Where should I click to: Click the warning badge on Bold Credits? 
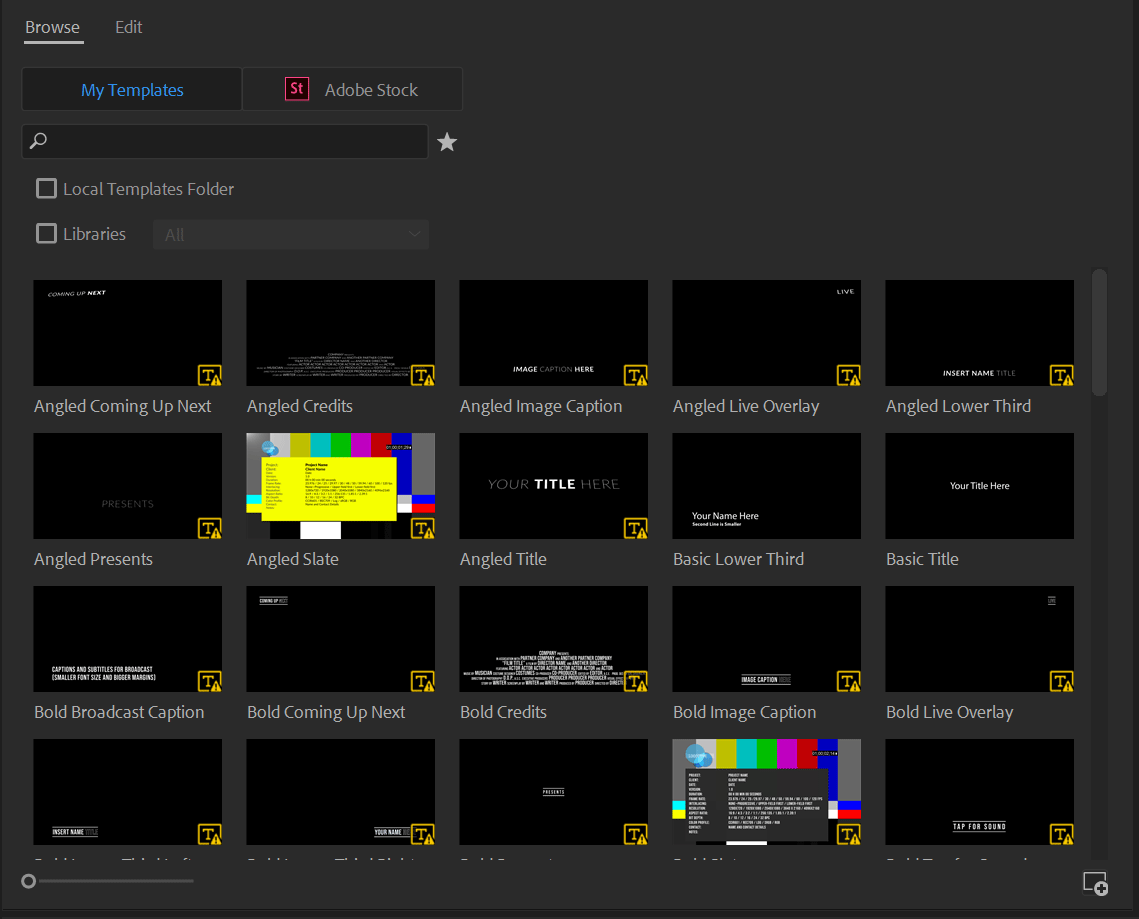click(636, 681)
